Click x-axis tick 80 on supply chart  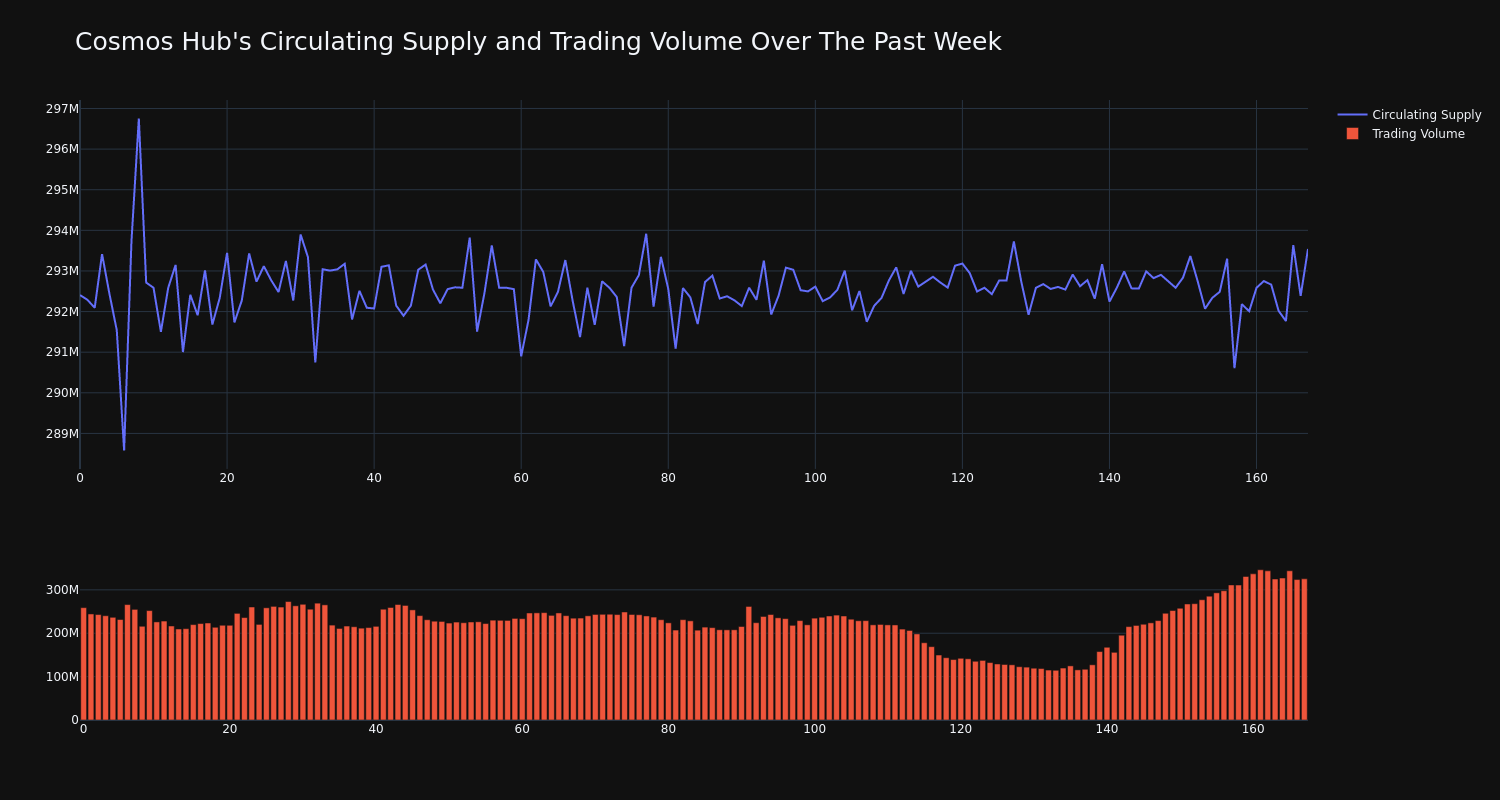[668, 478]
